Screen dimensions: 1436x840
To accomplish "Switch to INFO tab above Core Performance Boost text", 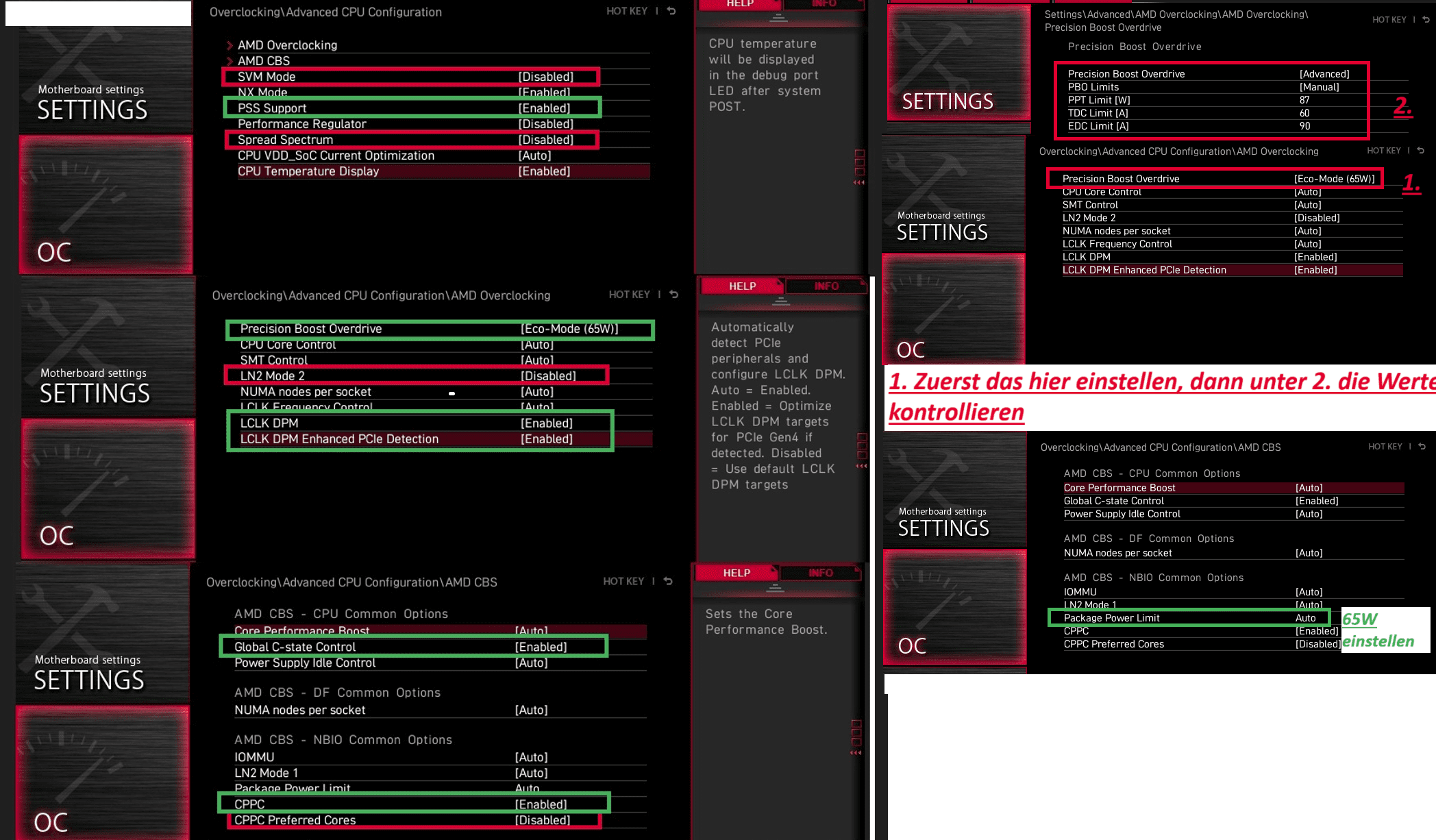I will pos(821,572).
